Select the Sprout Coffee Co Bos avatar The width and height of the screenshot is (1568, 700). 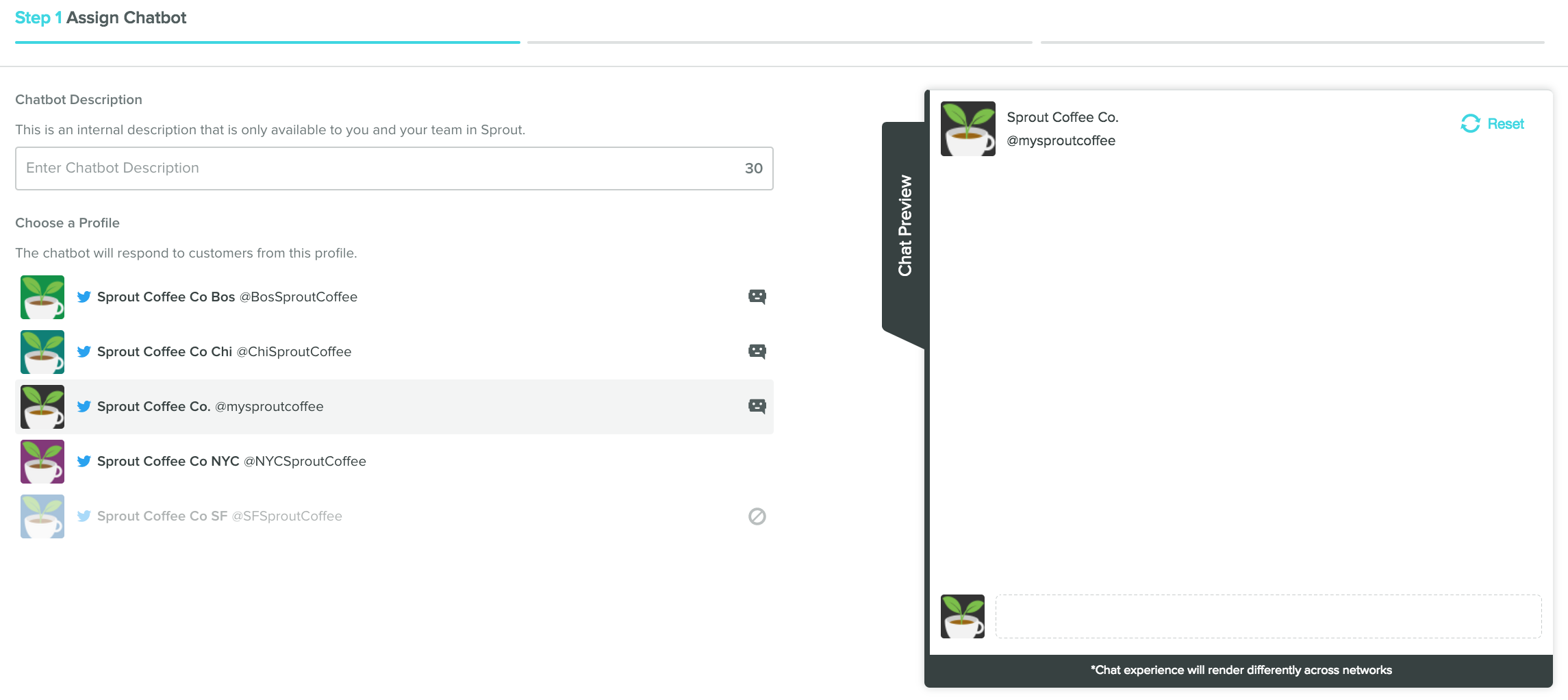[42, 297]
